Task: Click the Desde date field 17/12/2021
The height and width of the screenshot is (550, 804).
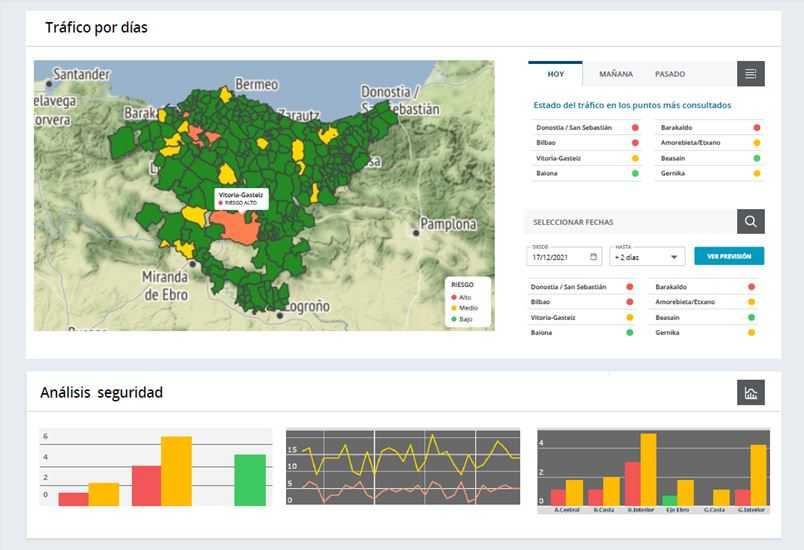Action: pos(565,256)
